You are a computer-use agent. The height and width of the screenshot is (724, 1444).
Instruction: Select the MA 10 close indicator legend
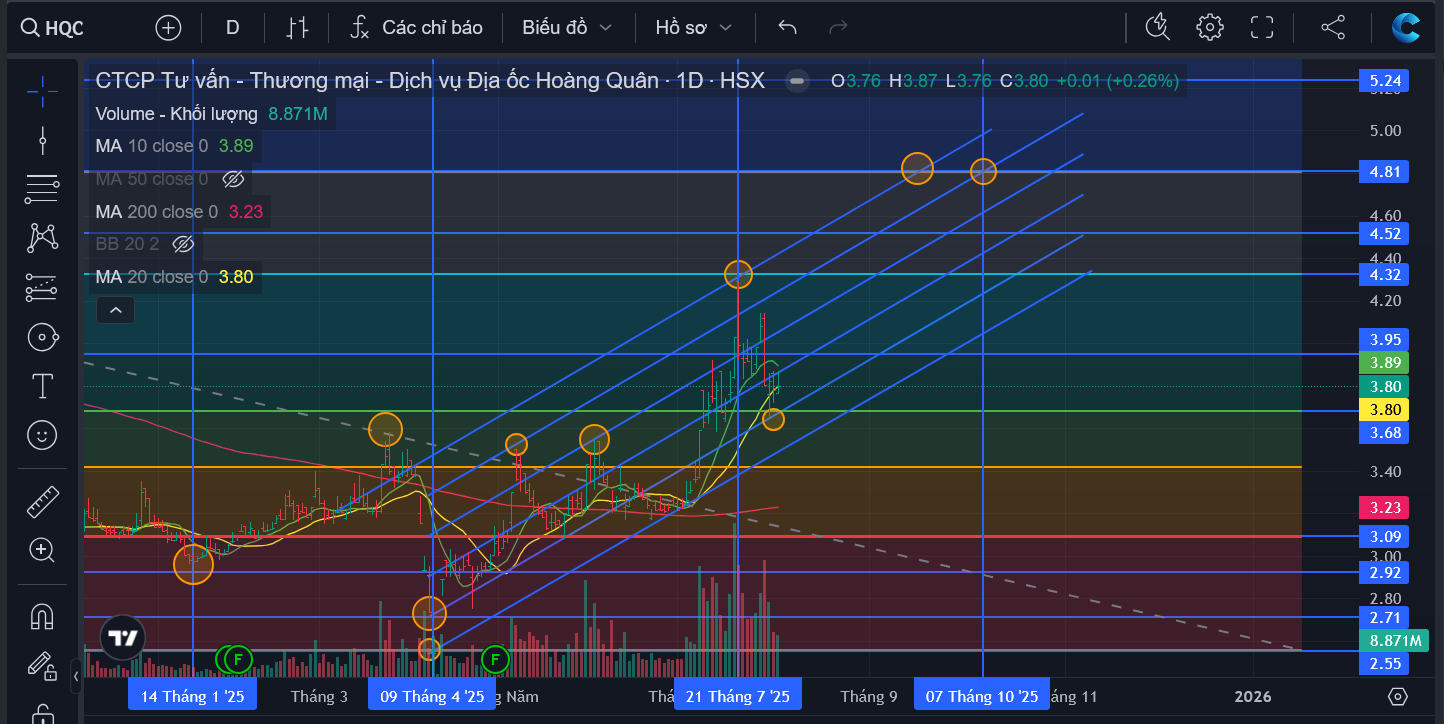(x=174, y=146)
